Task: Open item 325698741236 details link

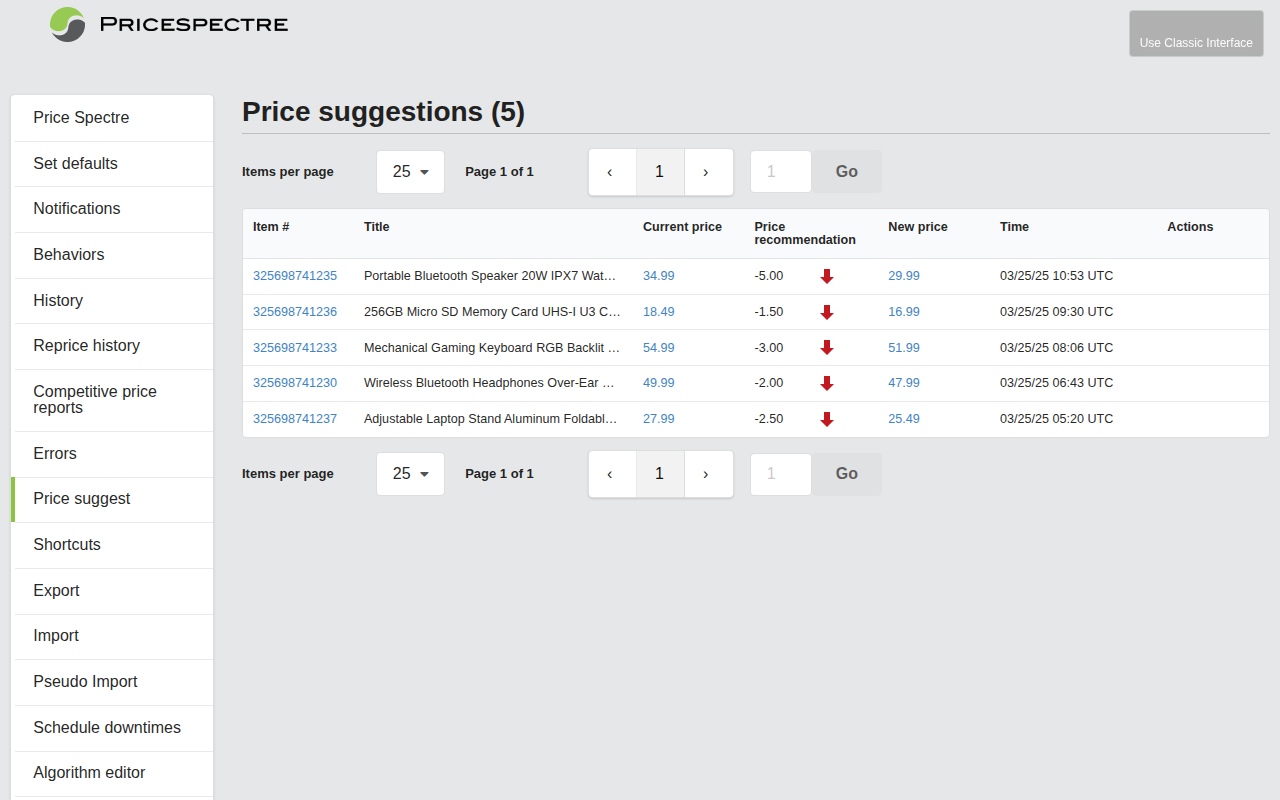Action: pyautogui.click(x=295, y=312)
